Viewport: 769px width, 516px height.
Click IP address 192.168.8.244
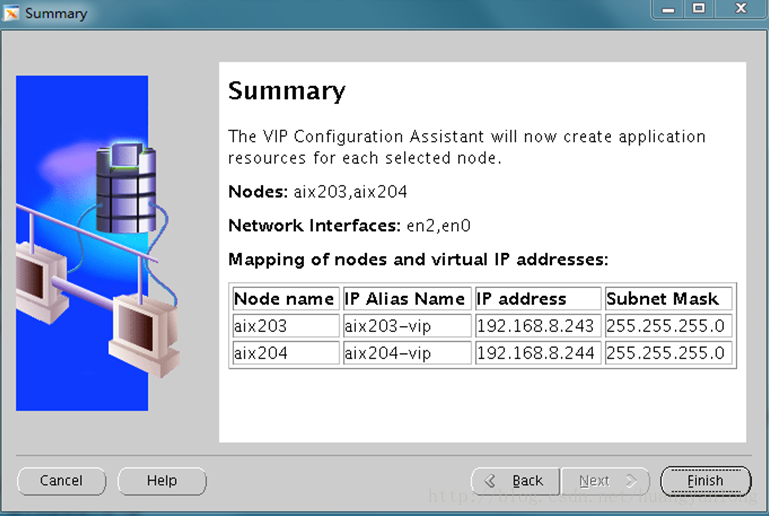538,353
